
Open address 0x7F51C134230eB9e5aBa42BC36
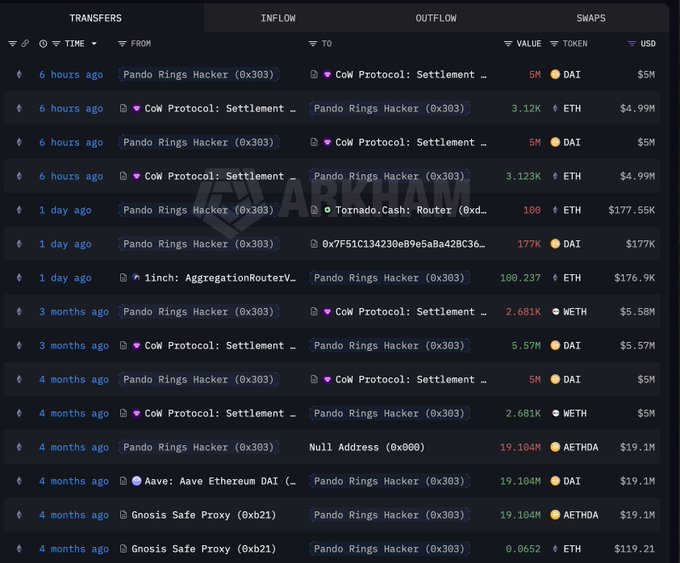pos(403,244)
